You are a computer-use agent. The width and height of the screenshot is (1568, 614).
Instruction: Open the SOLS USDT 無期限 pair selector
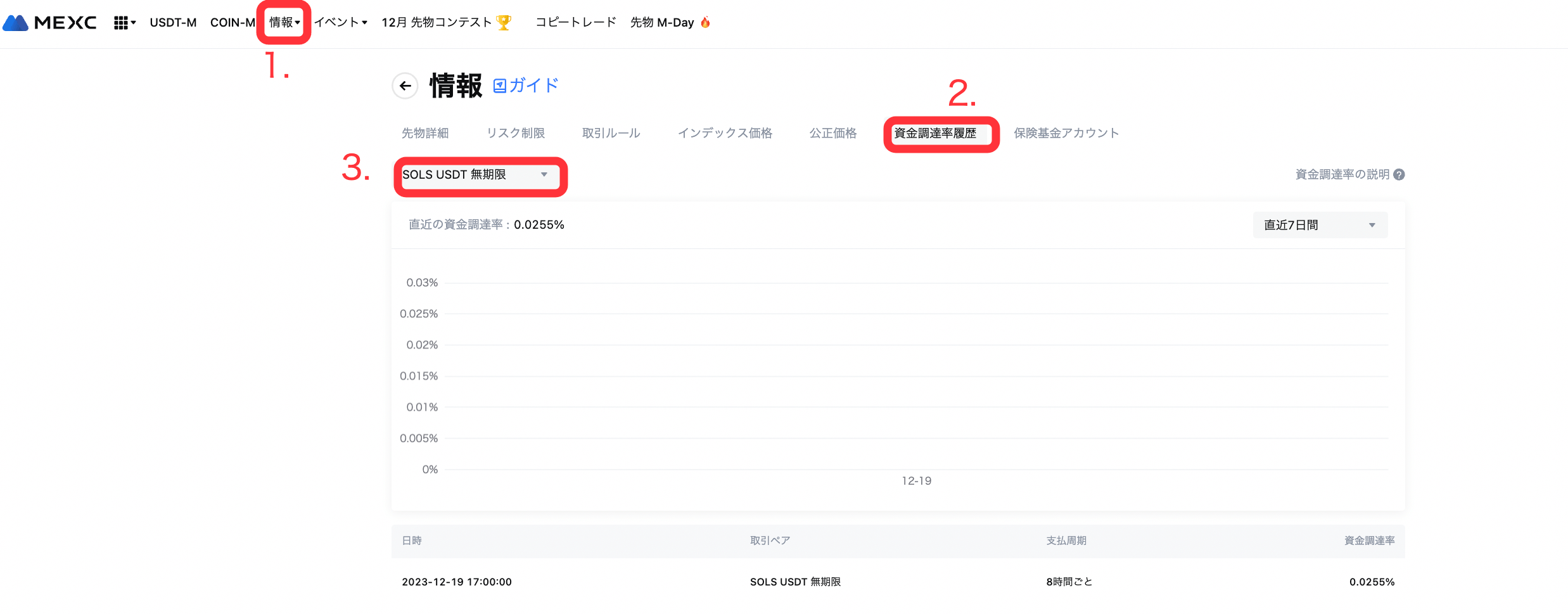point(475,175)
